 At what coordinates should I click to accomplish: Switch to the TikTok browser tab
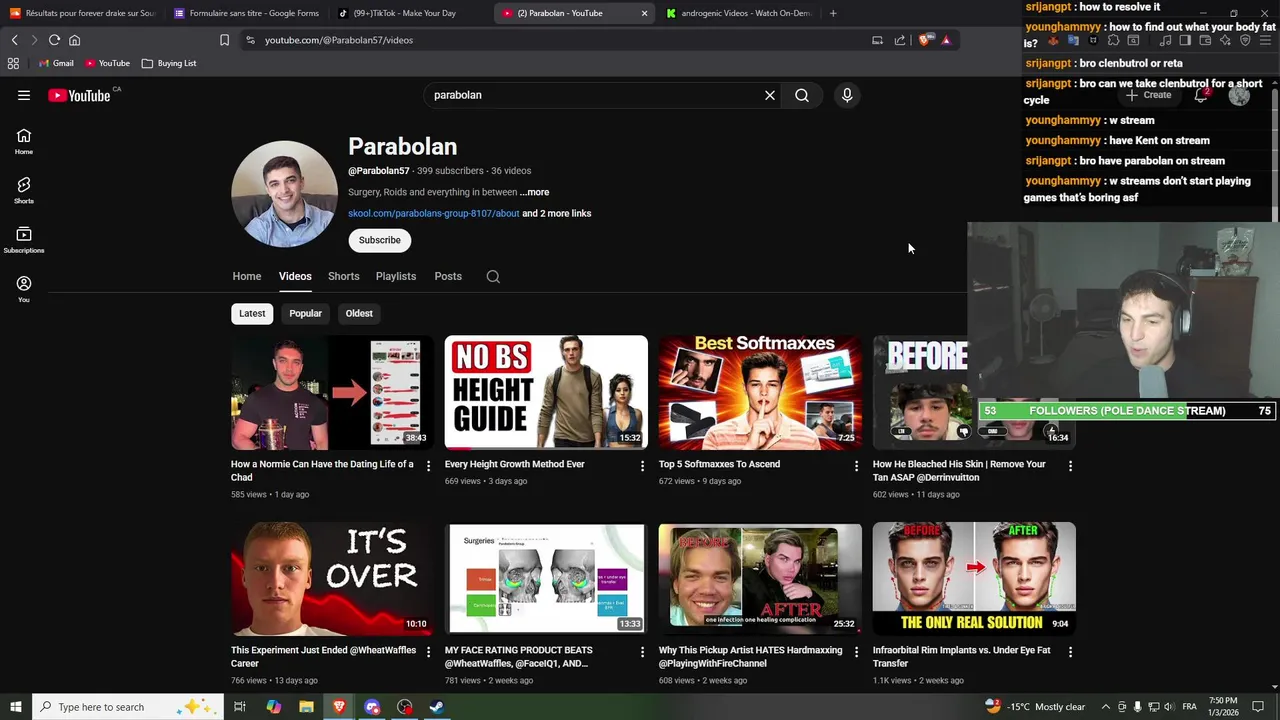coord(410,13)
